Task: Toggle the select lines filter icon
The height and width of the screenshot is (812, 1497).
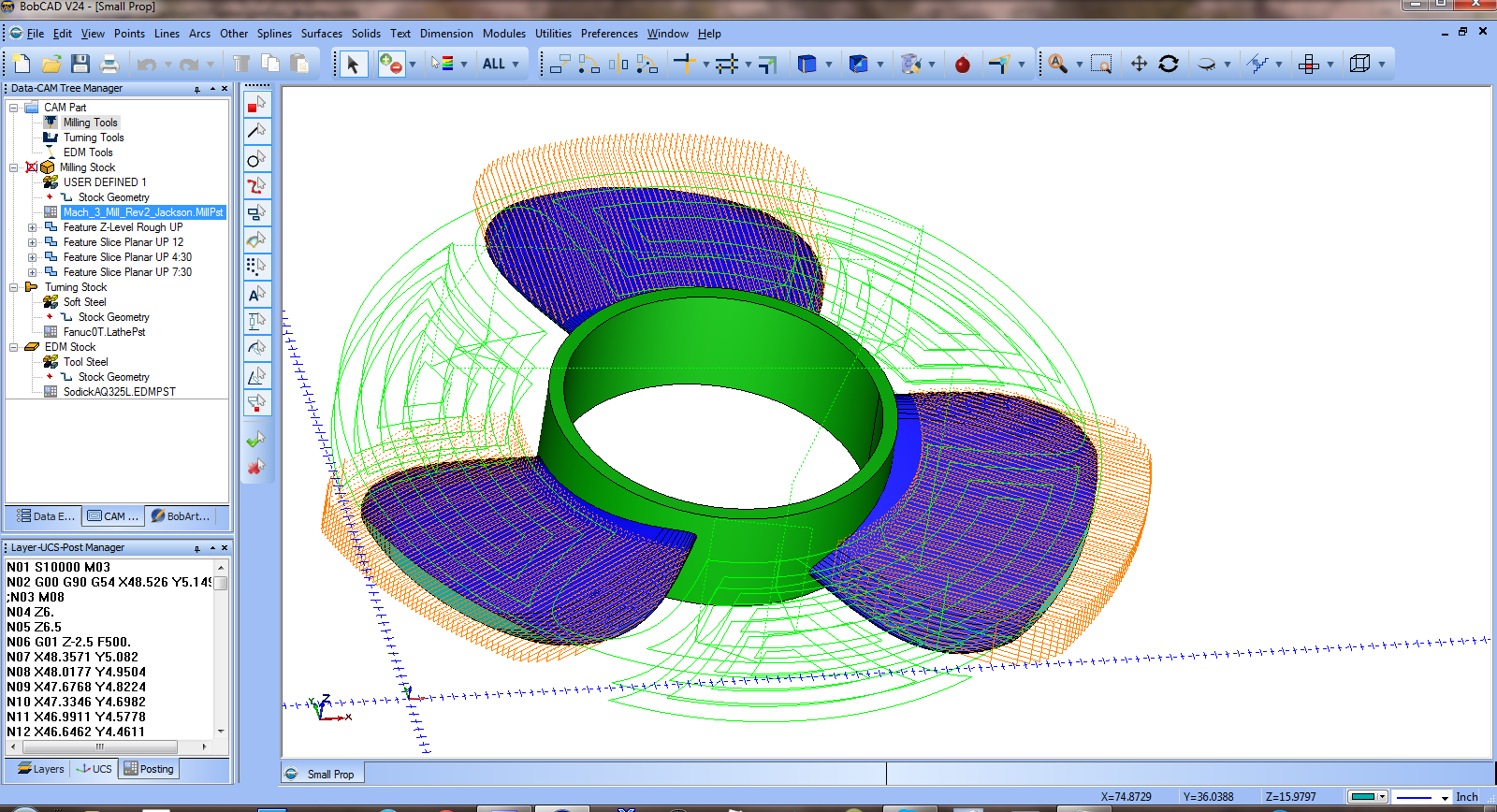Action: tap(256, 131)
